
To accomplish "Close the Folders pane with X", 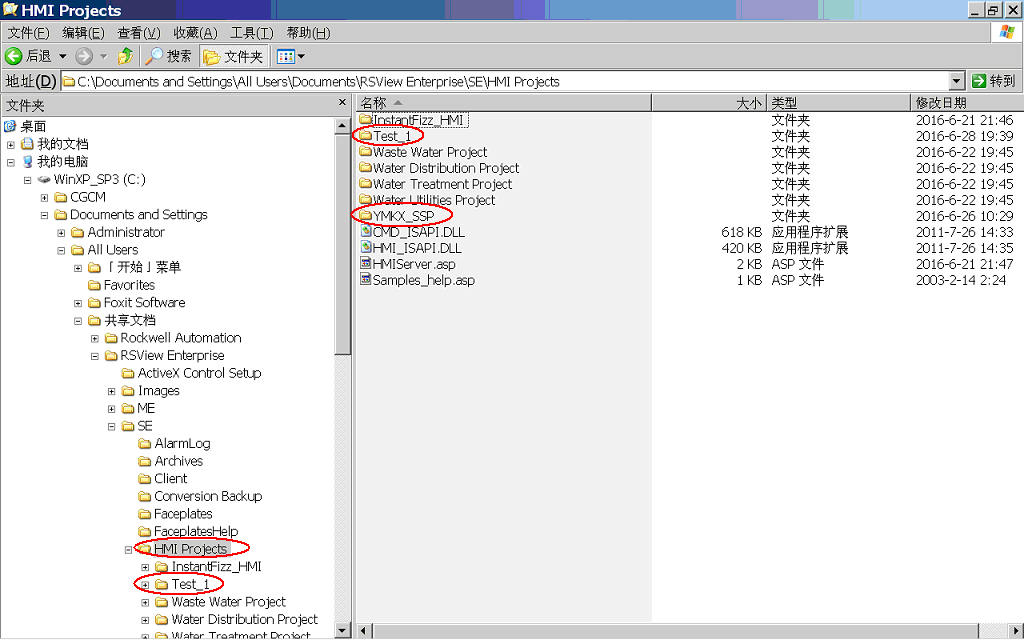I will point(342,103).
